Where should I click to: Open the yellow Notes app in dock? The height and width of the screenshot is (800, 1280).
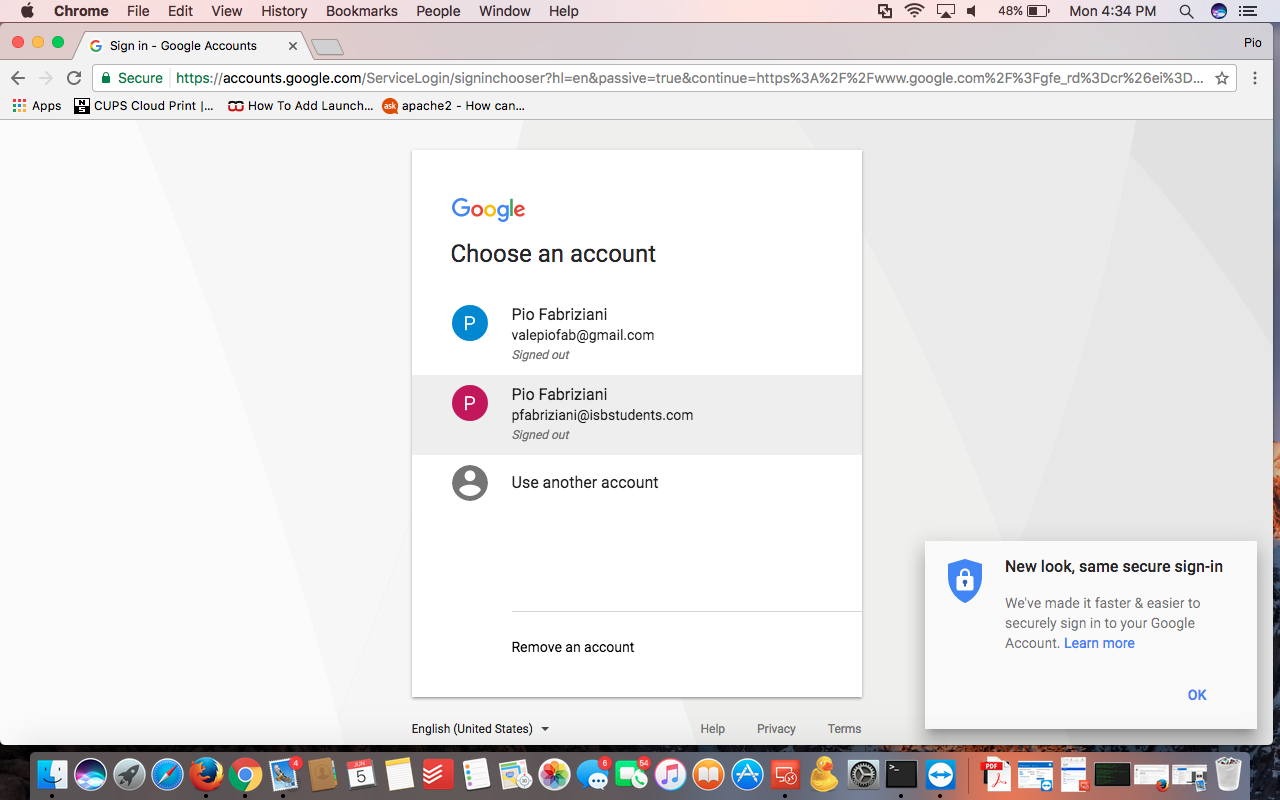(399, 775)
